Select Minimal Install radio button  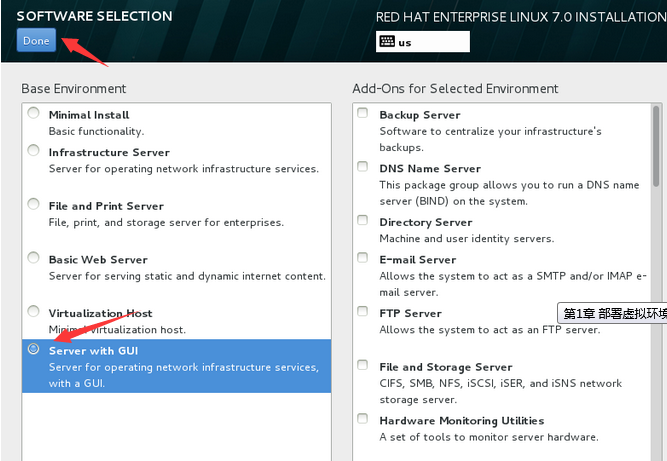coord(33,113)
